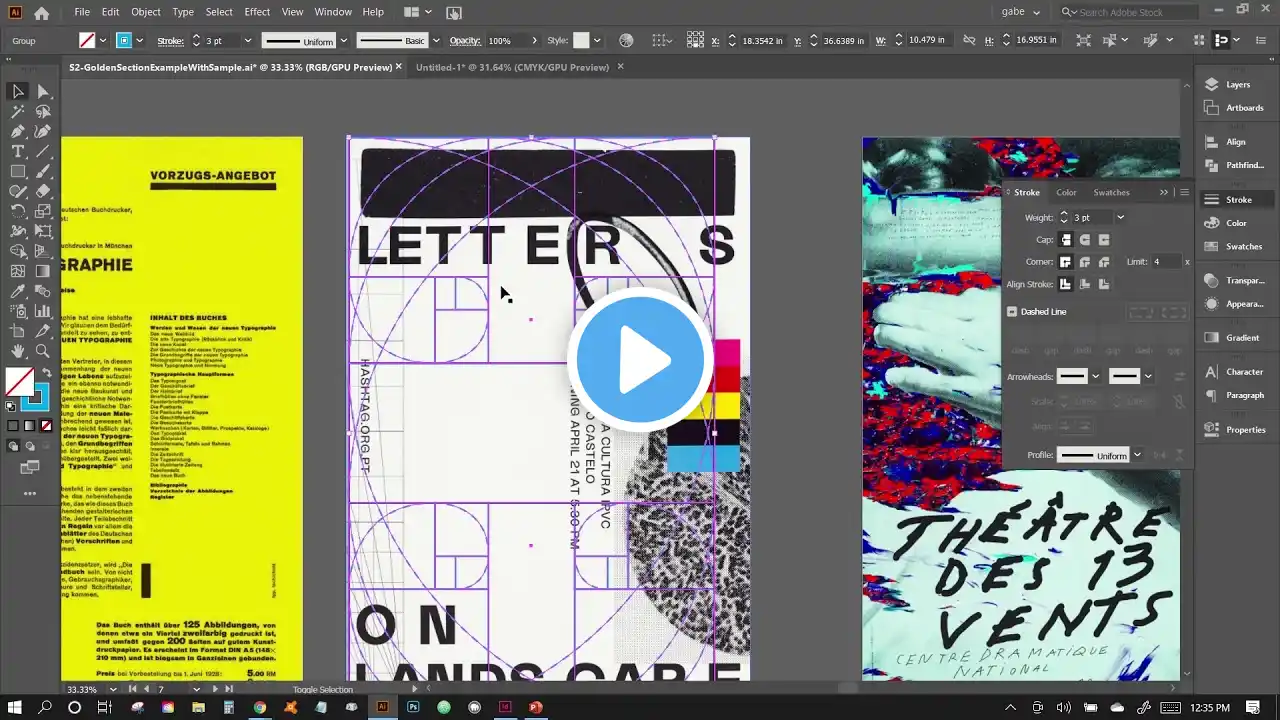Select the Eraser tool
This screenshot has width=1280, height=720.
(x=43, y=191)
